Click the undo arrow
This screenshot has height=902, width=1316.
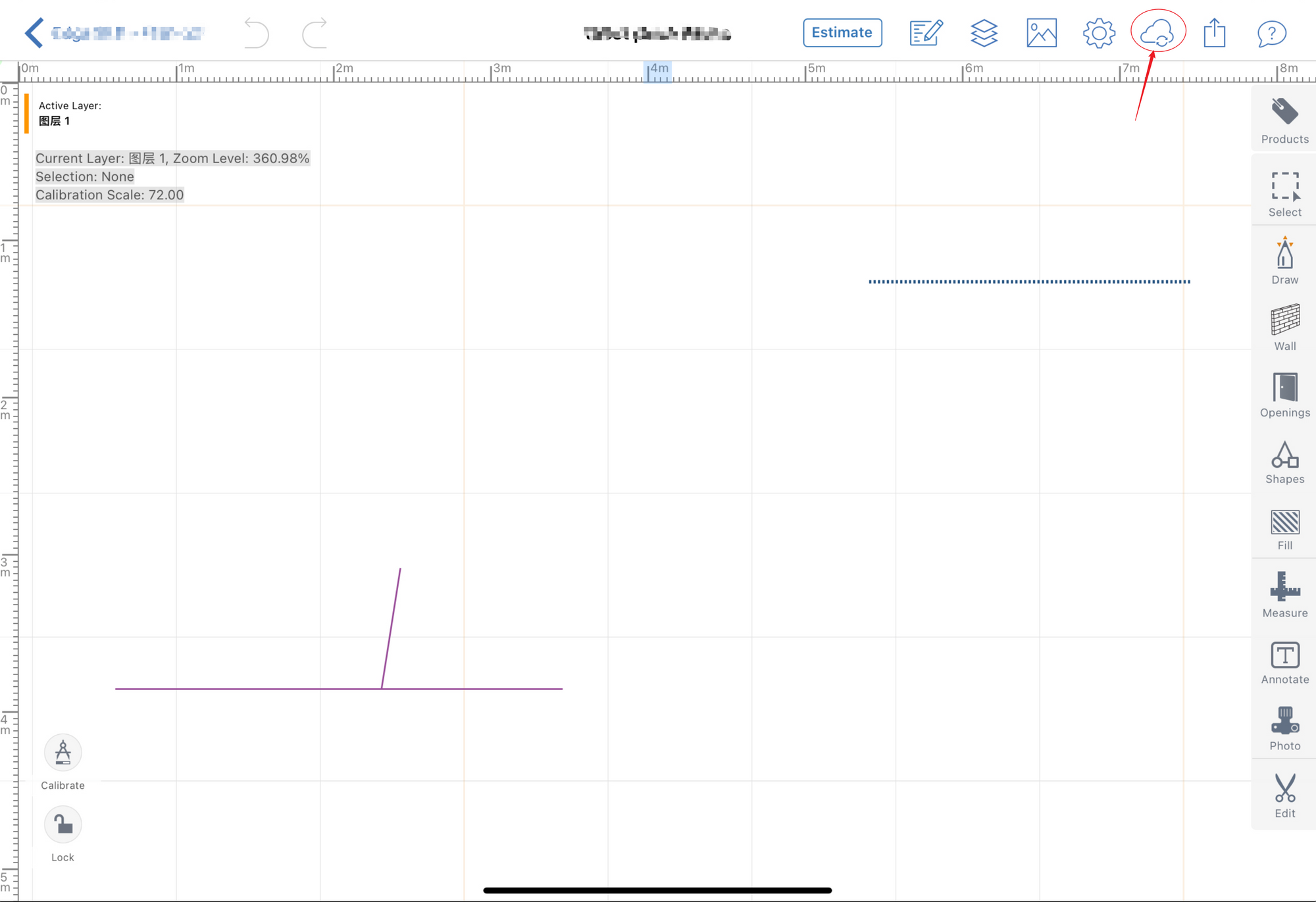pyautogui.click(x=256, y=33)
